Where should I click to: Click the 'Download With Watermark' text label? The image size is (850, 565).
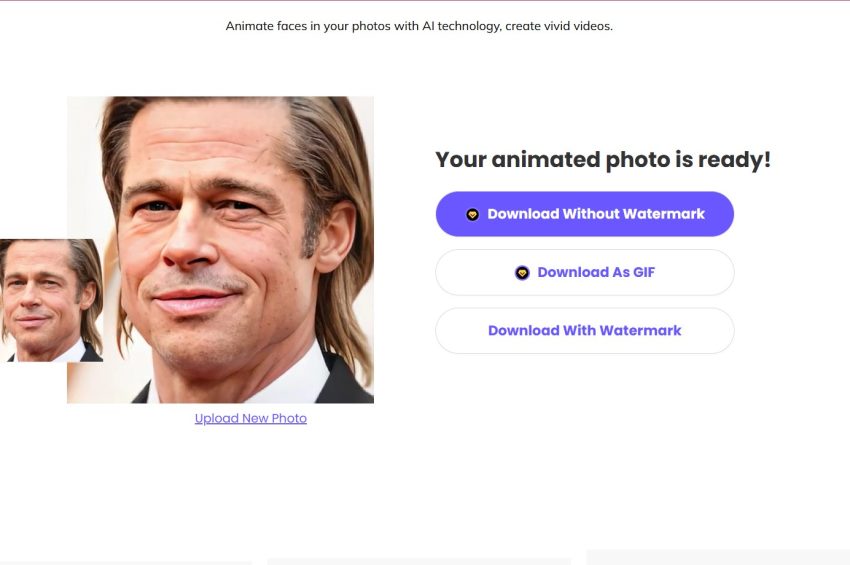584,330
